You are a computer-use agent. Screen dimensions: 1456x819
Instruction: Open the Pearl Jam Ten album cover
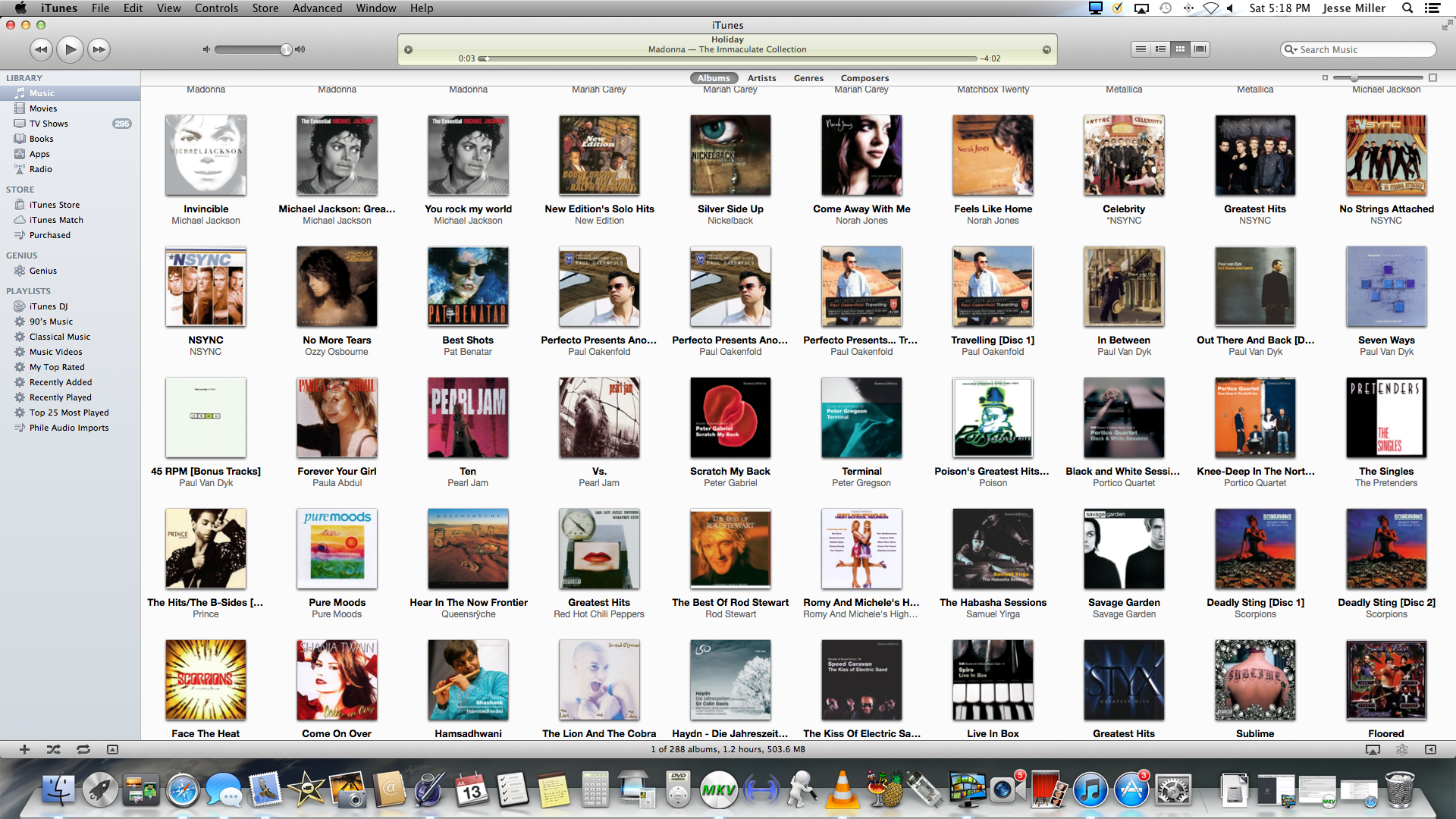[468, 418]
